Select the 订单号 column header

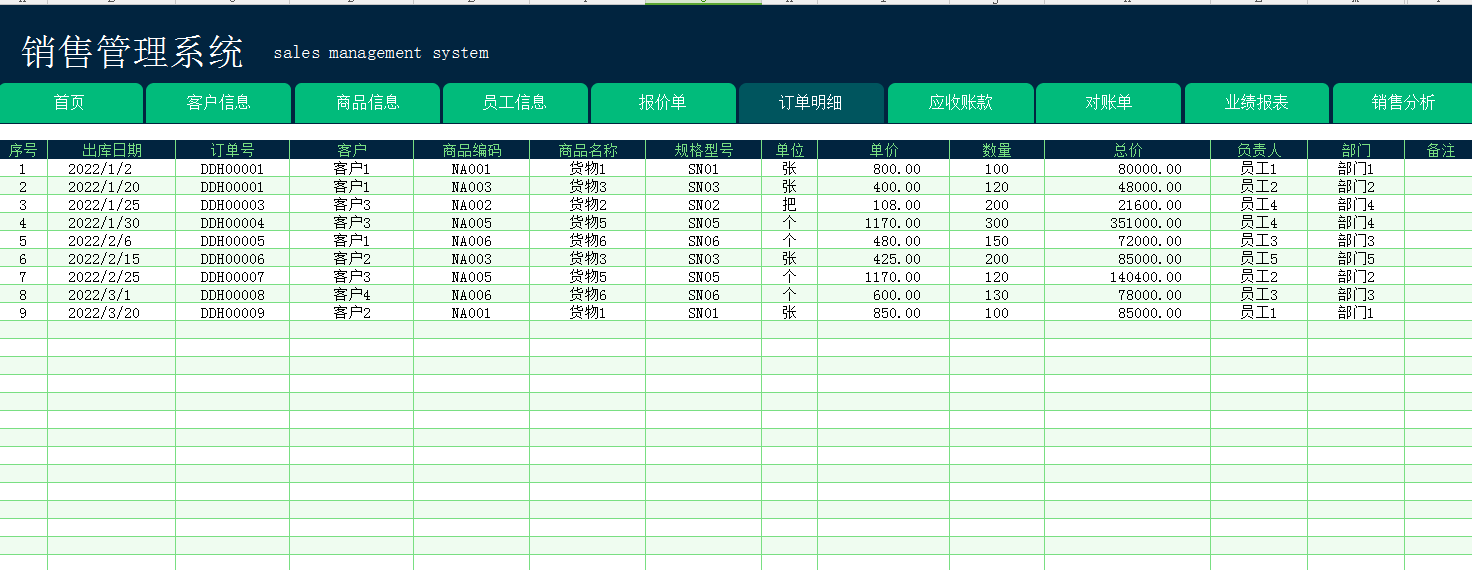232,150
